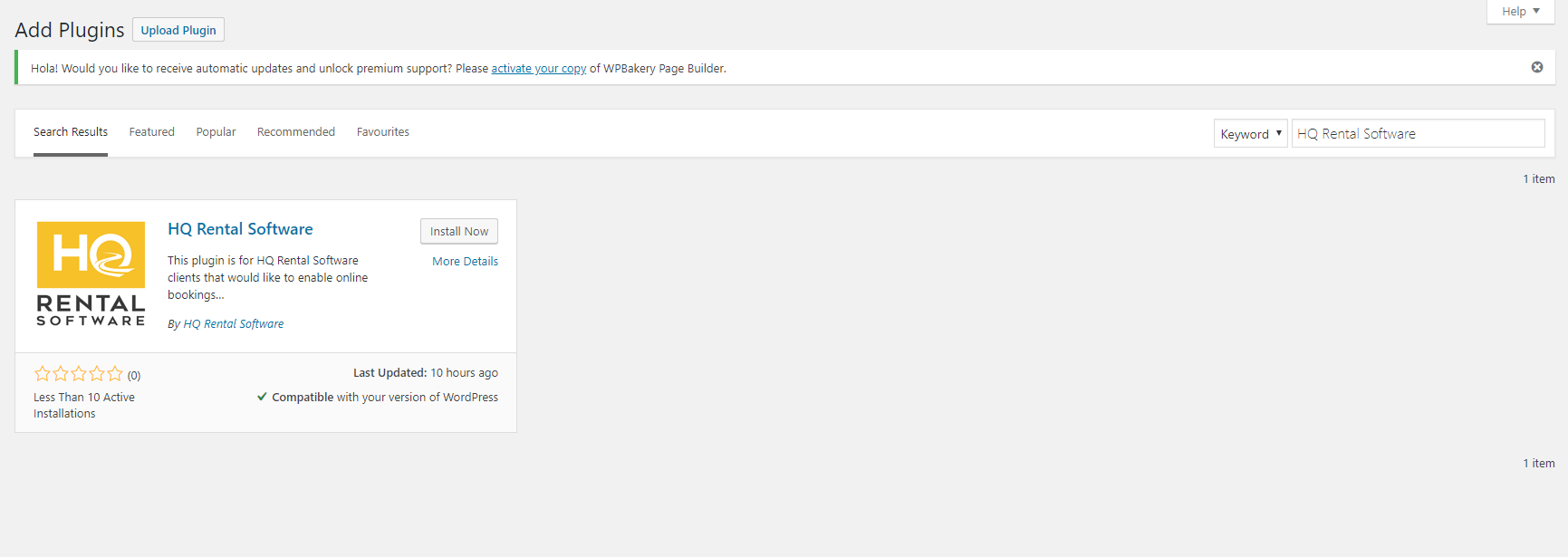
Task: Open the Help dropdown
Action: pos(1520,12)
